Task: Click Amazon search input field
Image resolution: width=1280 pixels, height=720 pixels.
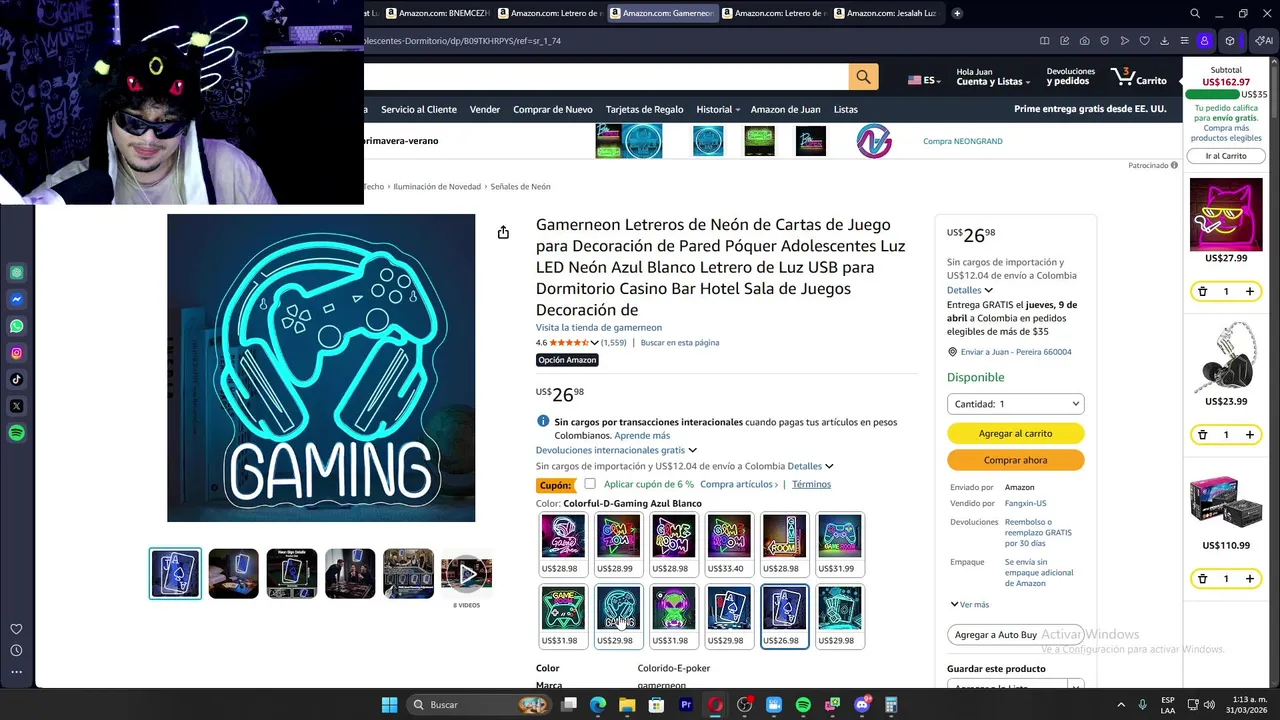Action: point(606,77)
